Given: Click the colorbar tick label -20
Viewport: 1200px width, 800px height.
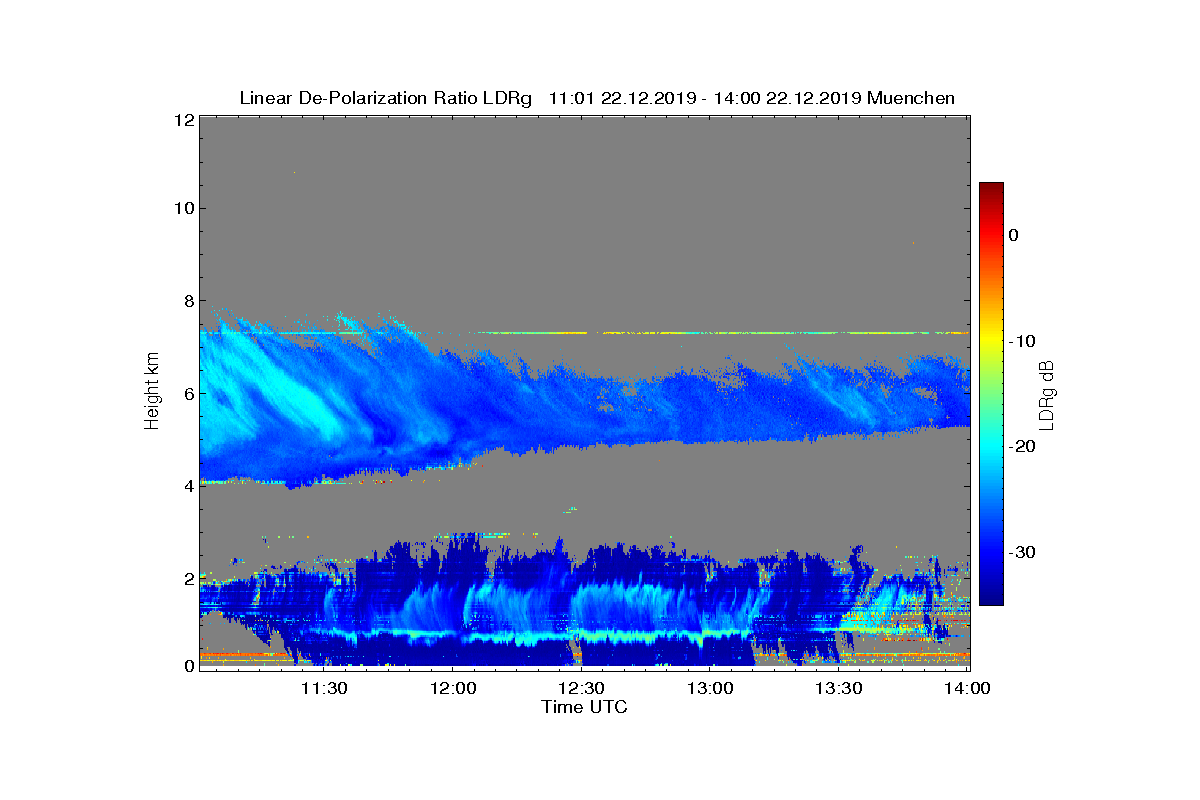Looking at the screenshot, I should point(1022,446).
